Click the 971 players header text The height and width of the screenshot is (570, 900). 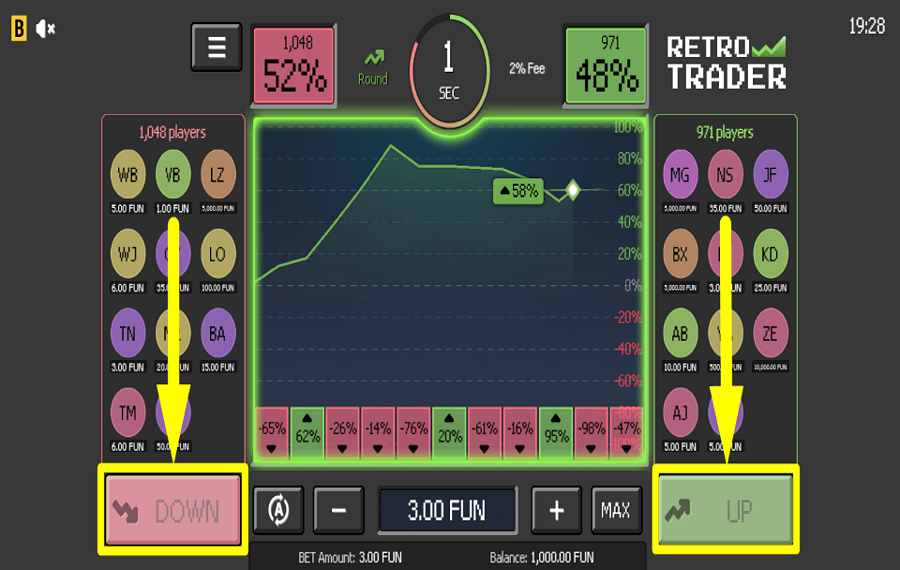click(725, 133)
